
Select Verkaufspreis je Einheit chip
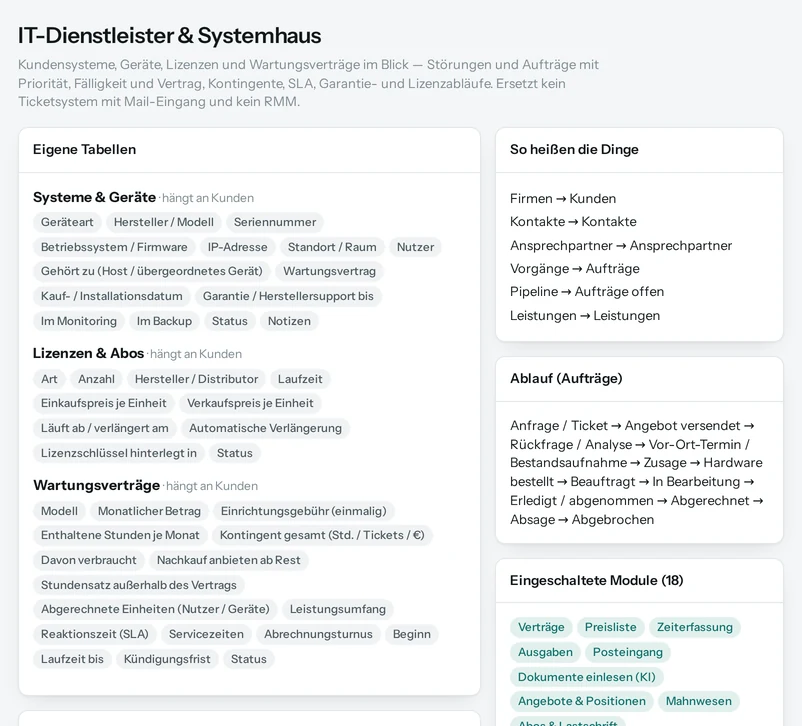click(x=250, y=403)
